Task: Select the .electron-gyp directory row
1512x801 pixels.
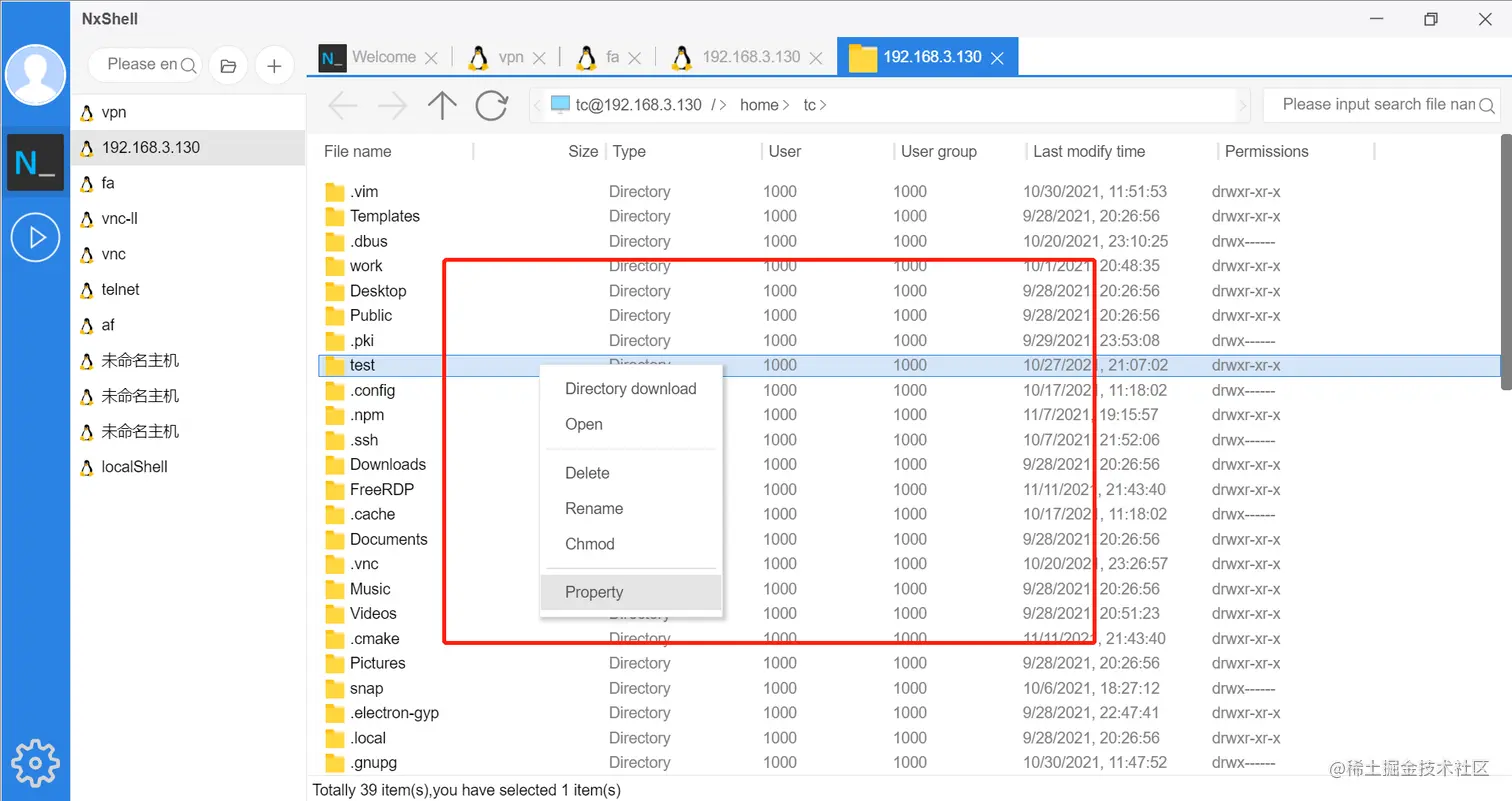Action: coord(909,713)
